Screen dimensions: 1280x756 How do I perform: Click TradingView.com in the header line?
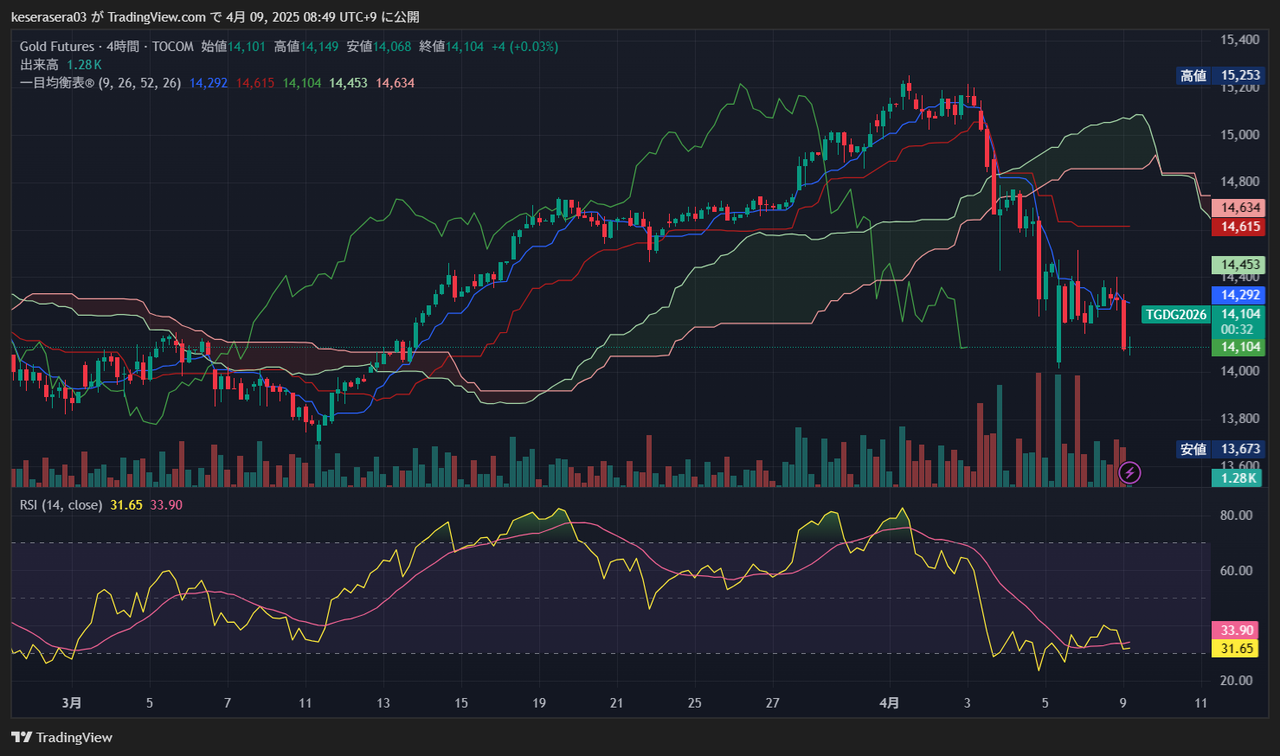157,17
